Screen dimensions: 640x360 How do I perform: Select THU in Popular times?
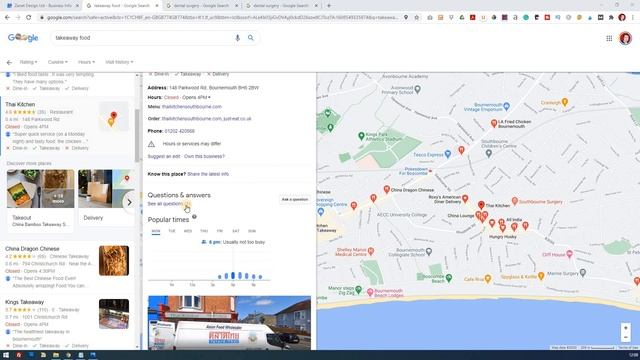(x=204, y=231)
